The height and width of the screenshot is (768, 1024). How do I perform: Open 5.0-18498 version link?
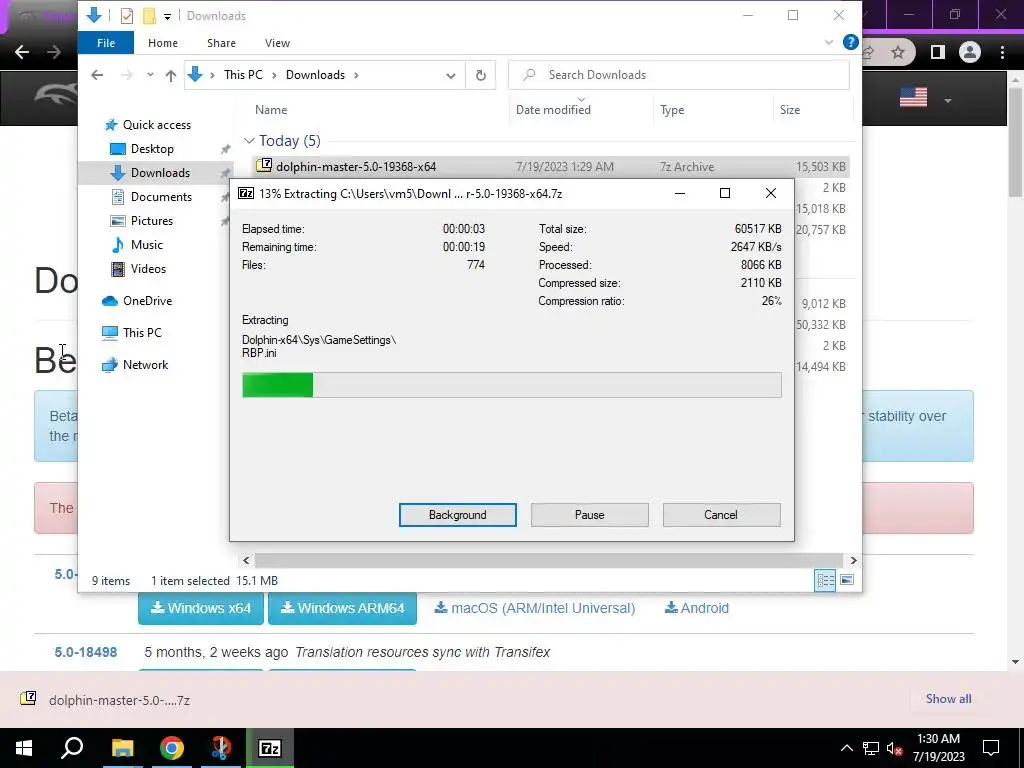pos(86,652)
